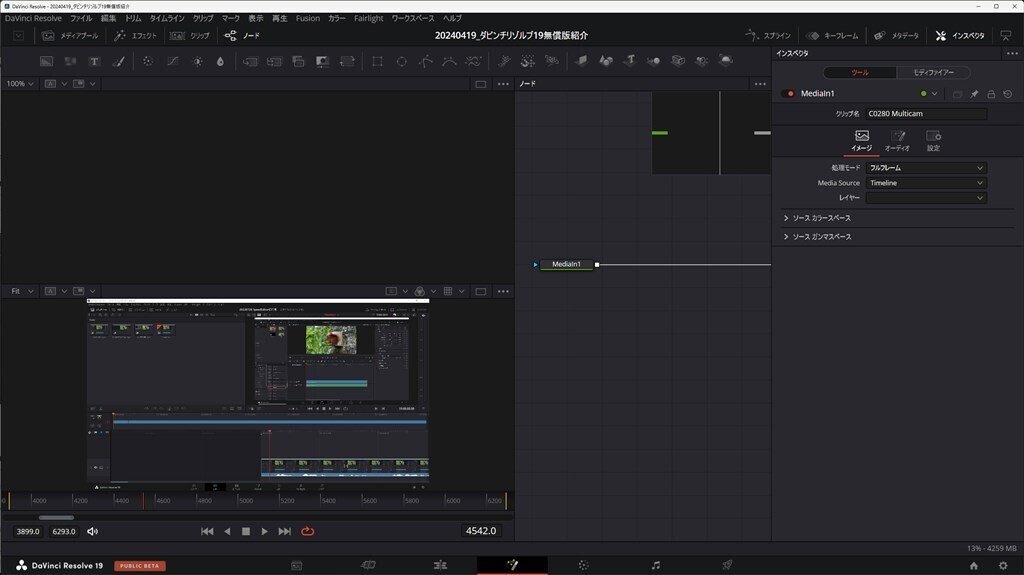The height and width of the screenshot is (575, 1024).
Task: Stop playback
Action: pyautogui.click(x=246, y=532)
